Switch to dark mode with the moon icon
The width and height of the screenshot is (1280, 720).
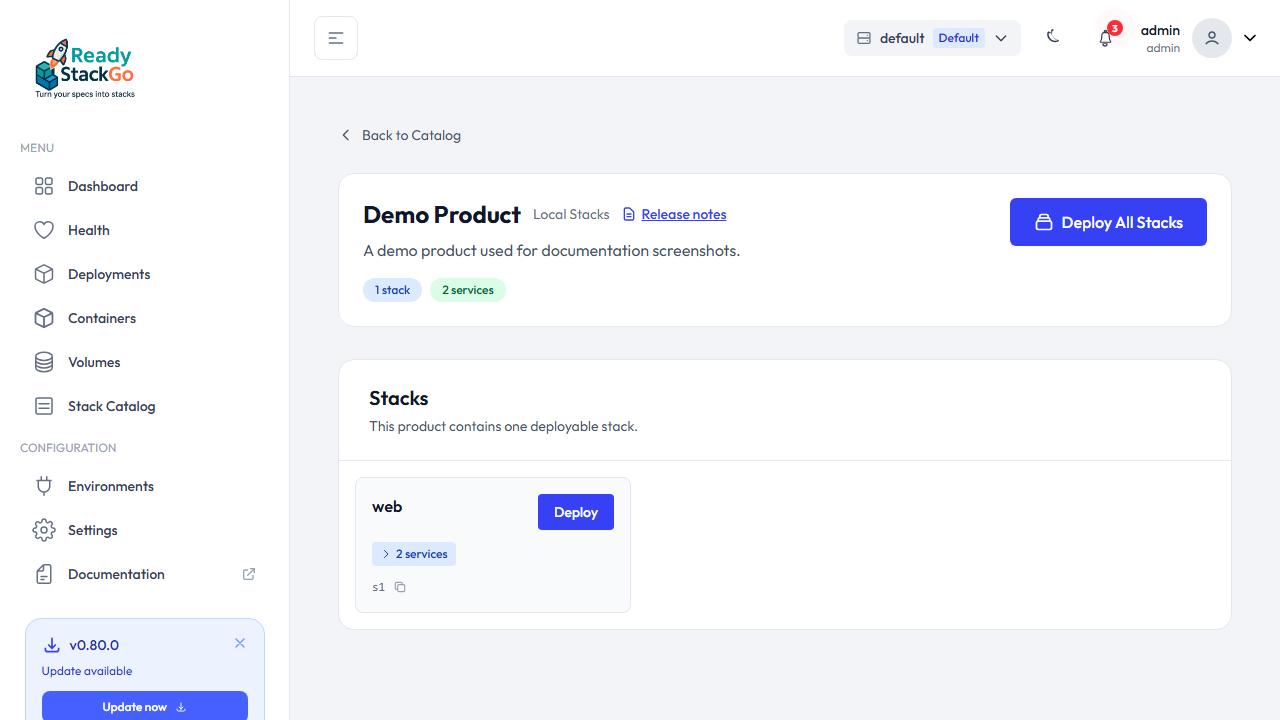(1053, 37)
